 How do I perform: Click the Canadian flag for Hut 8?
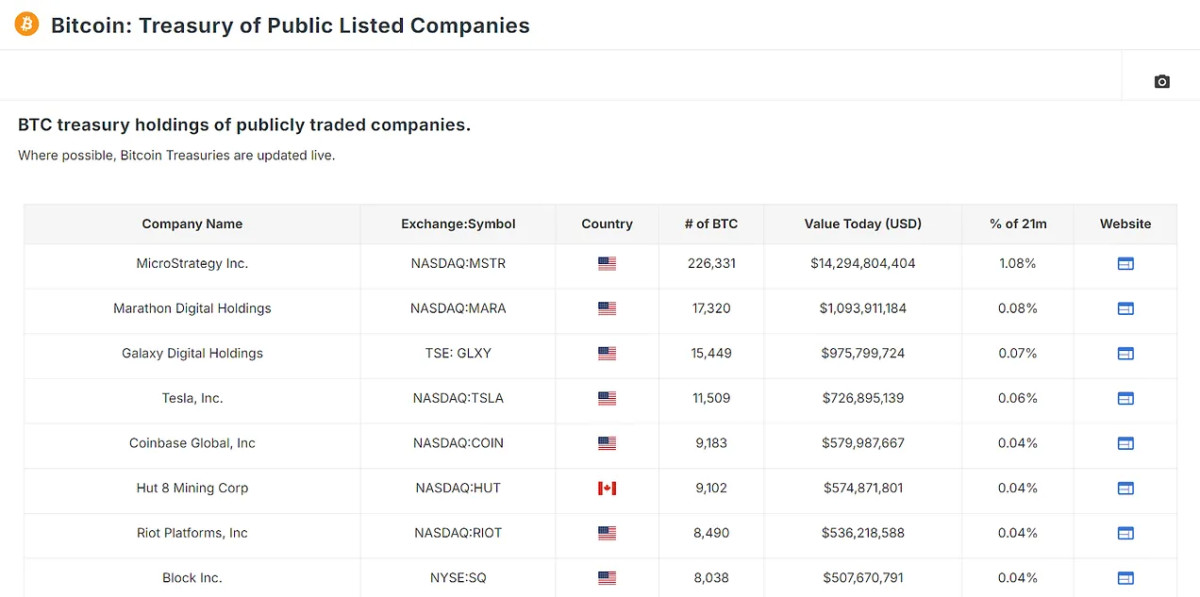pyautogui.click(x=607, y=488)
